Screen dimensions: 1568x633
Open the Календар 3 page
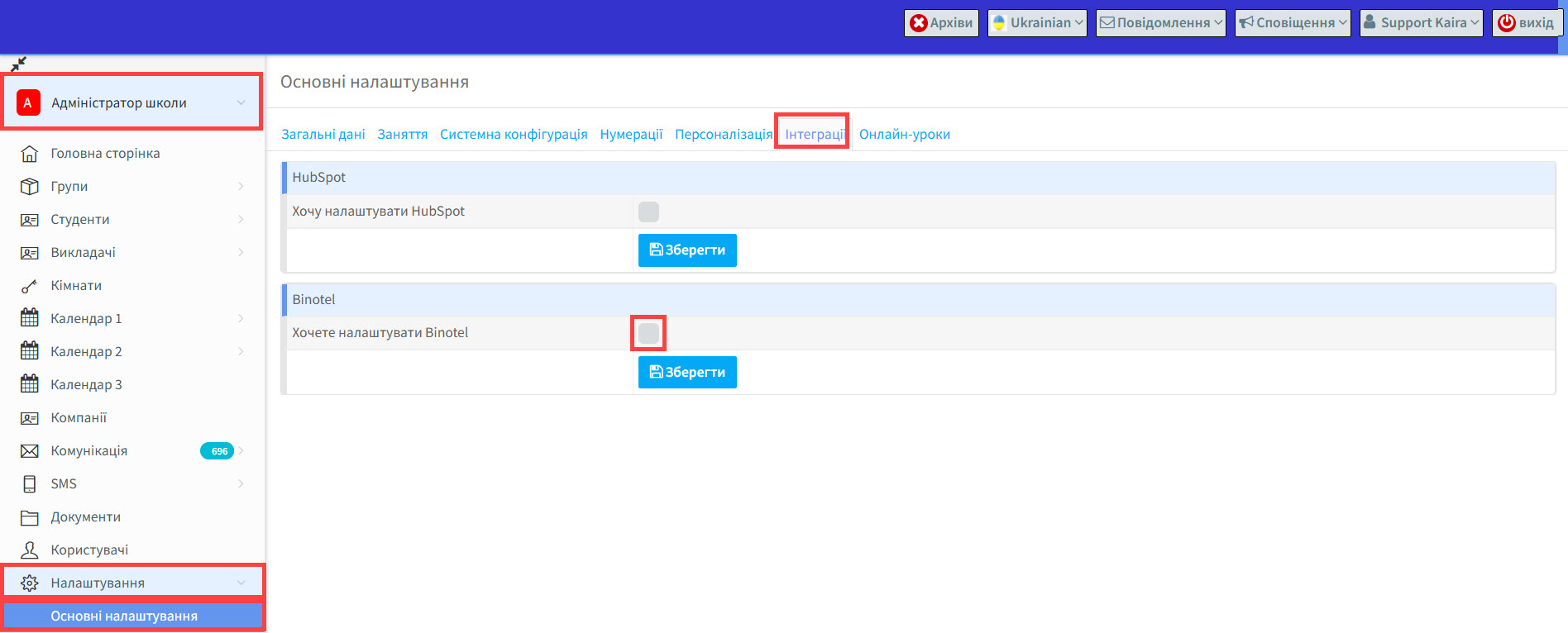[86, 385]
